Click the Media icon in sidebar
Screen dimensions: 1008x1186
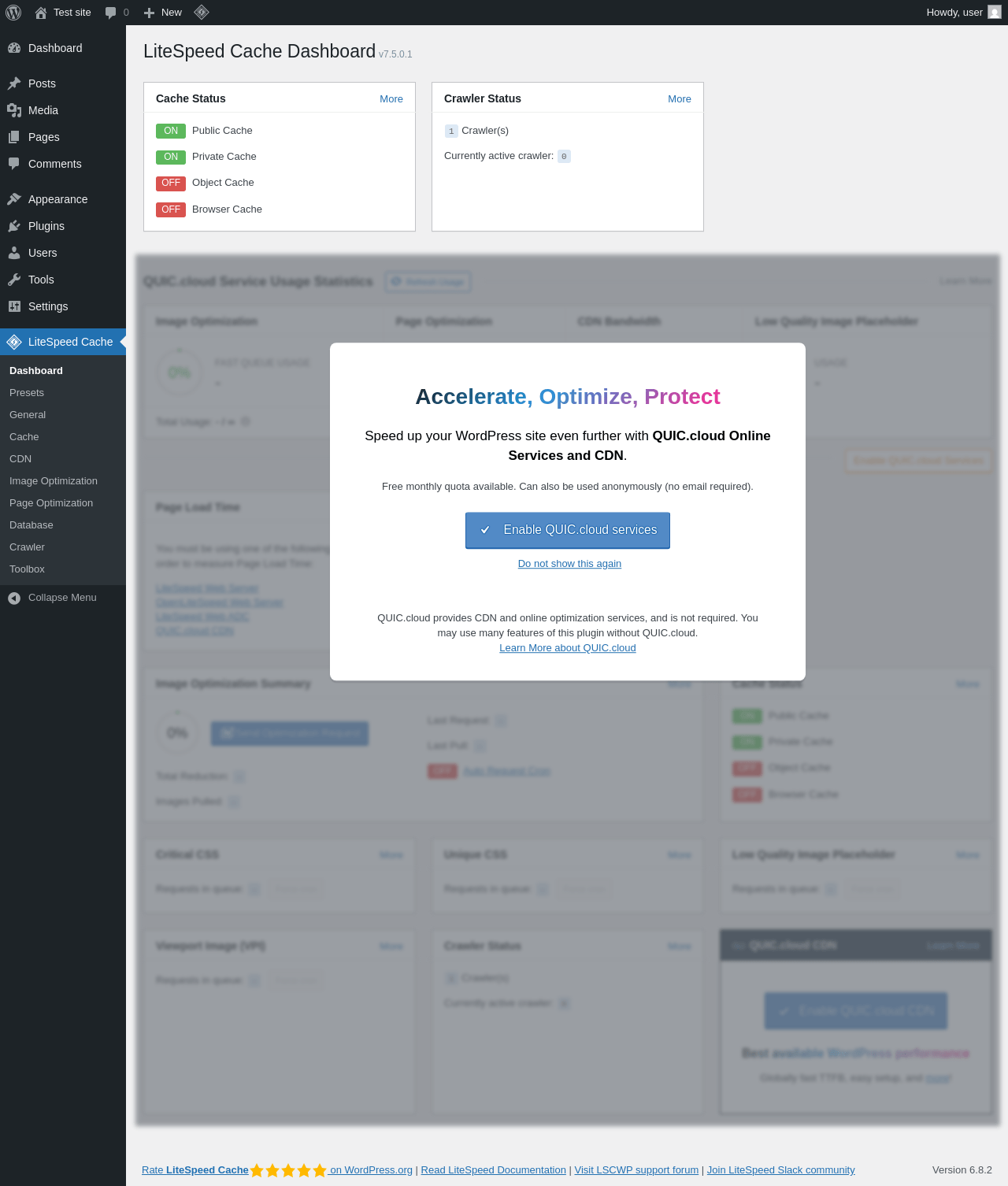[x=14, y=110]
